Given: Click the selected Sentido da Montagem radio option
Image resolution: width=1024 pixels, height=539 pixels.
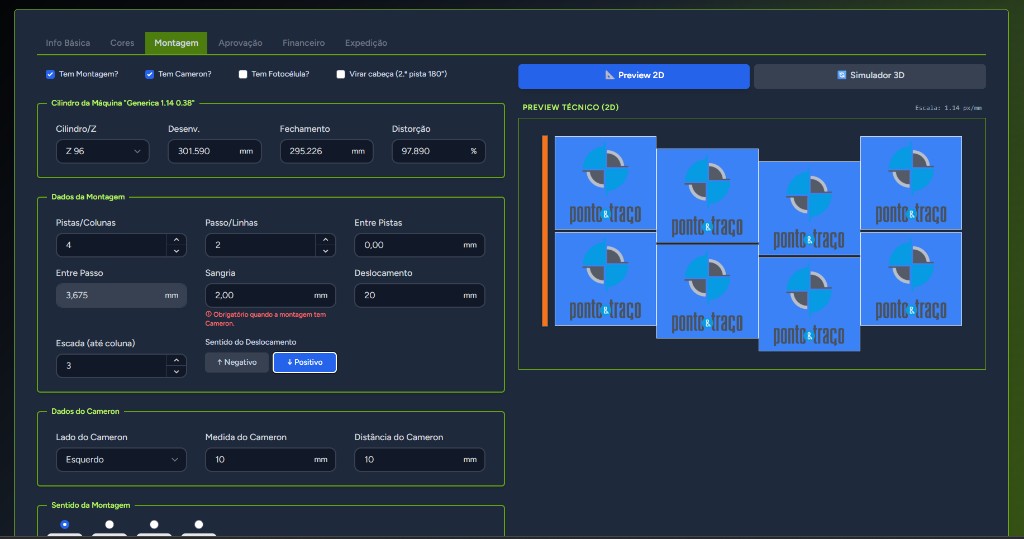Looking at the screenshot, I should tap(64, 524).
